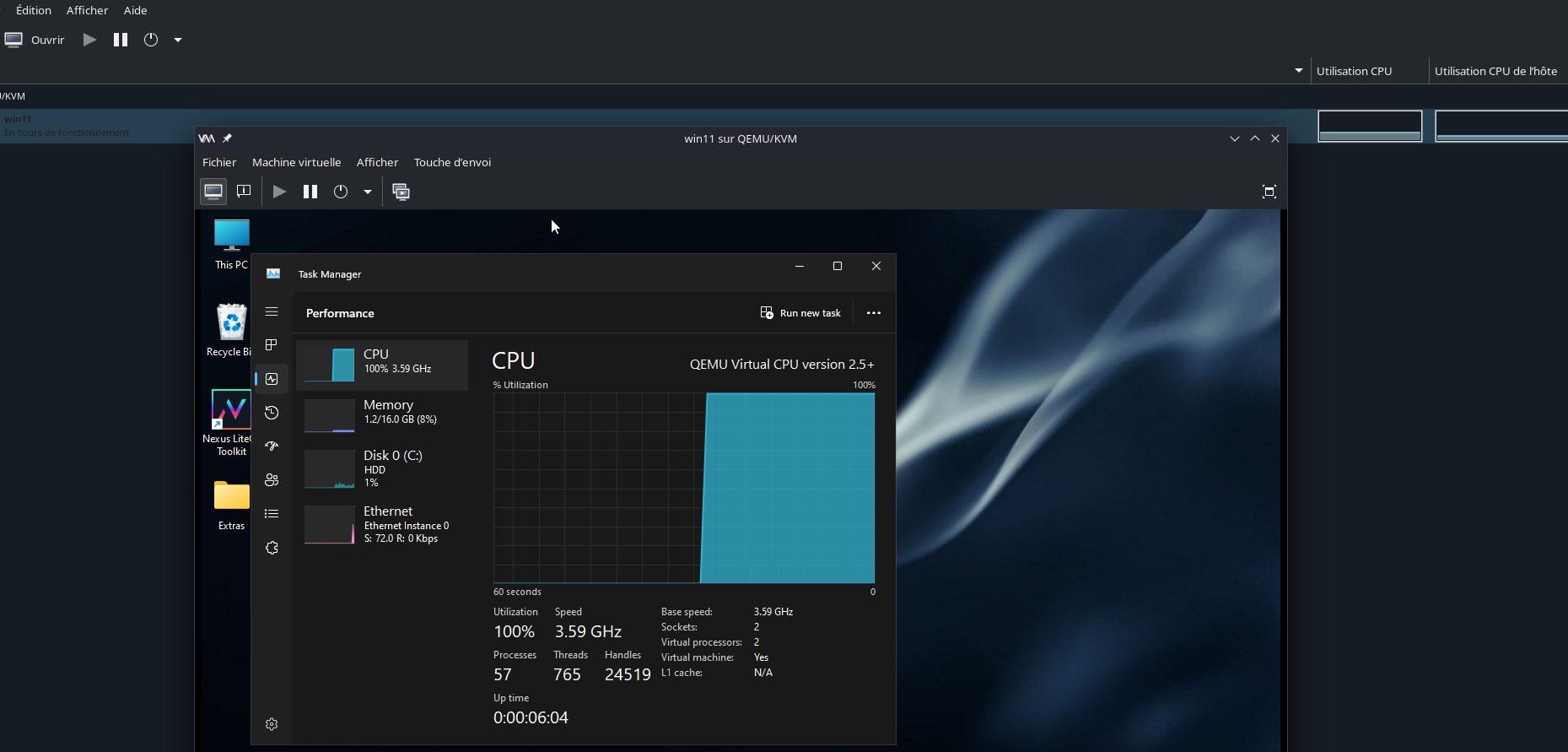Click the Ouvrir monitor icon in the main toolbar

(x=13, y=40)
